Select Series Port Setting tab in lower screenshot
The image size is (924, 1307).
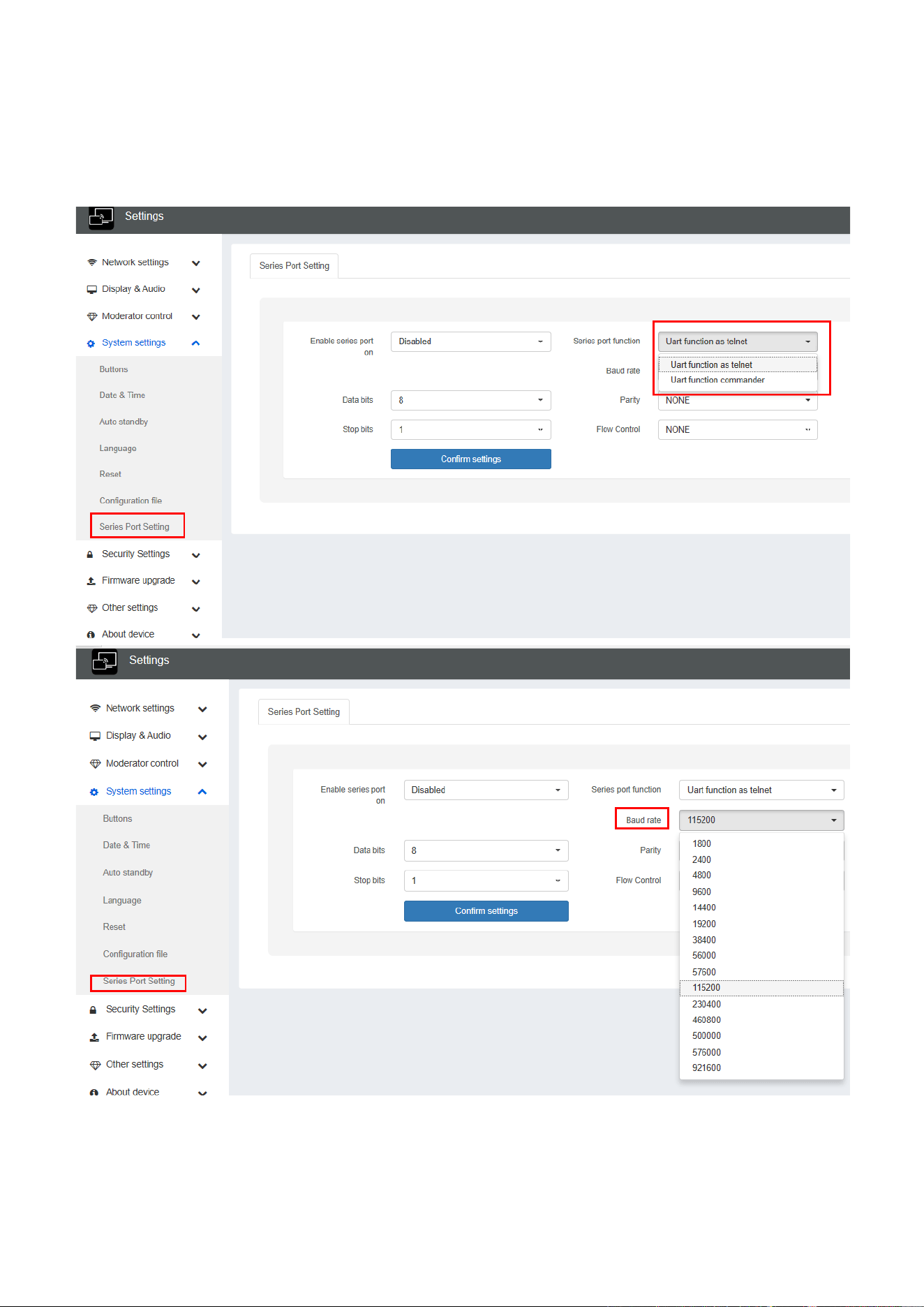[x=304, y=712]
